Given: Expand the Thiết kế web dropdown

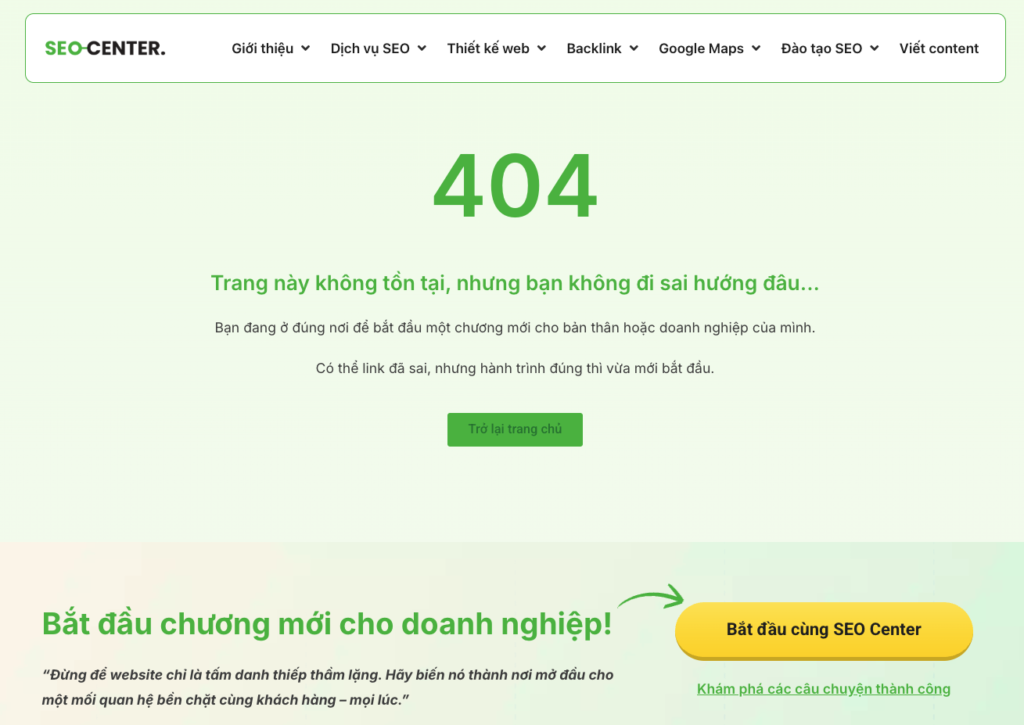Looking at the screenshot, I should click(540, 48).
